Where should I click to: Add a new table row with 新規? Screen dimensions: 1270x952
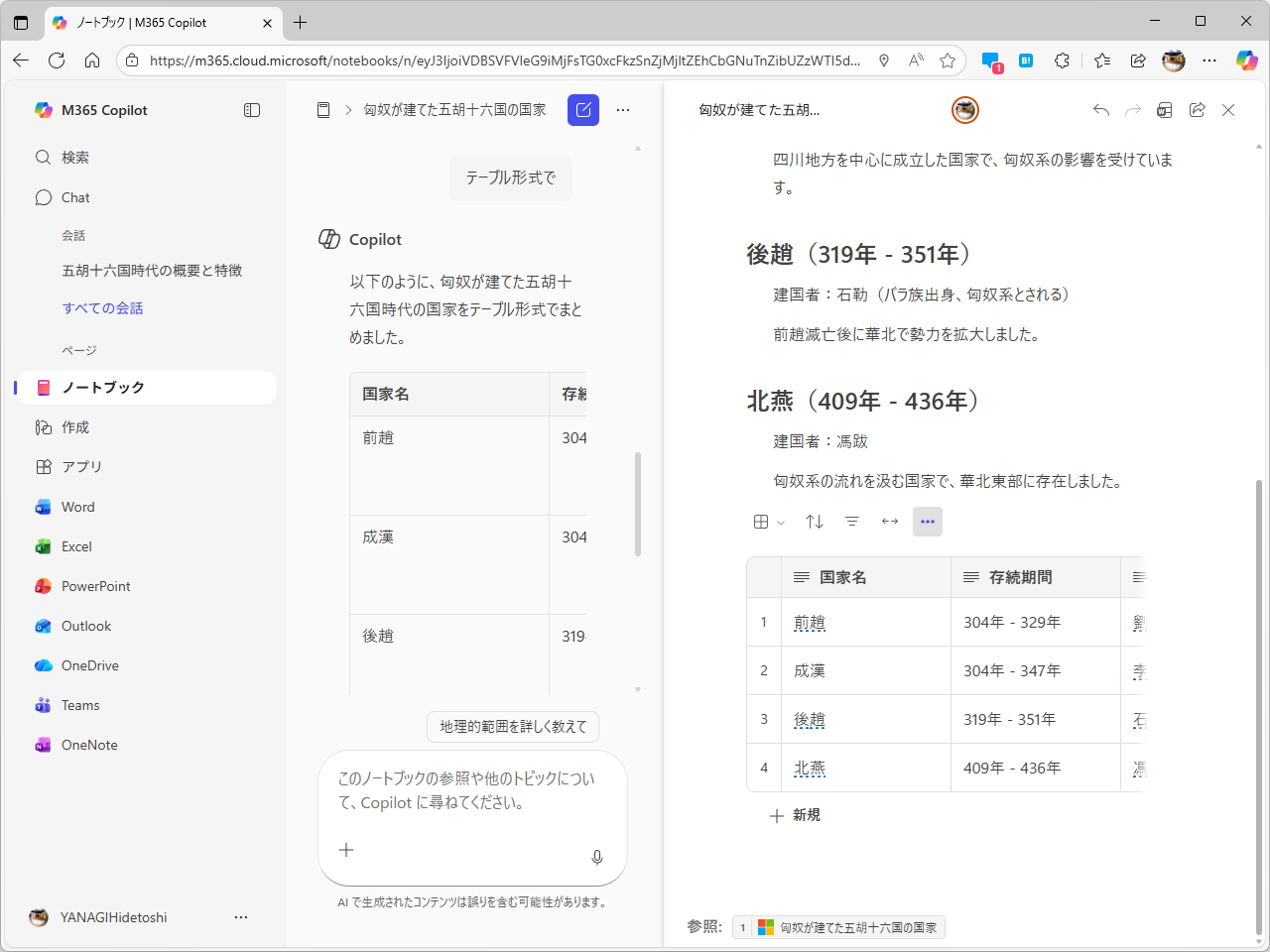click(795, 815)
